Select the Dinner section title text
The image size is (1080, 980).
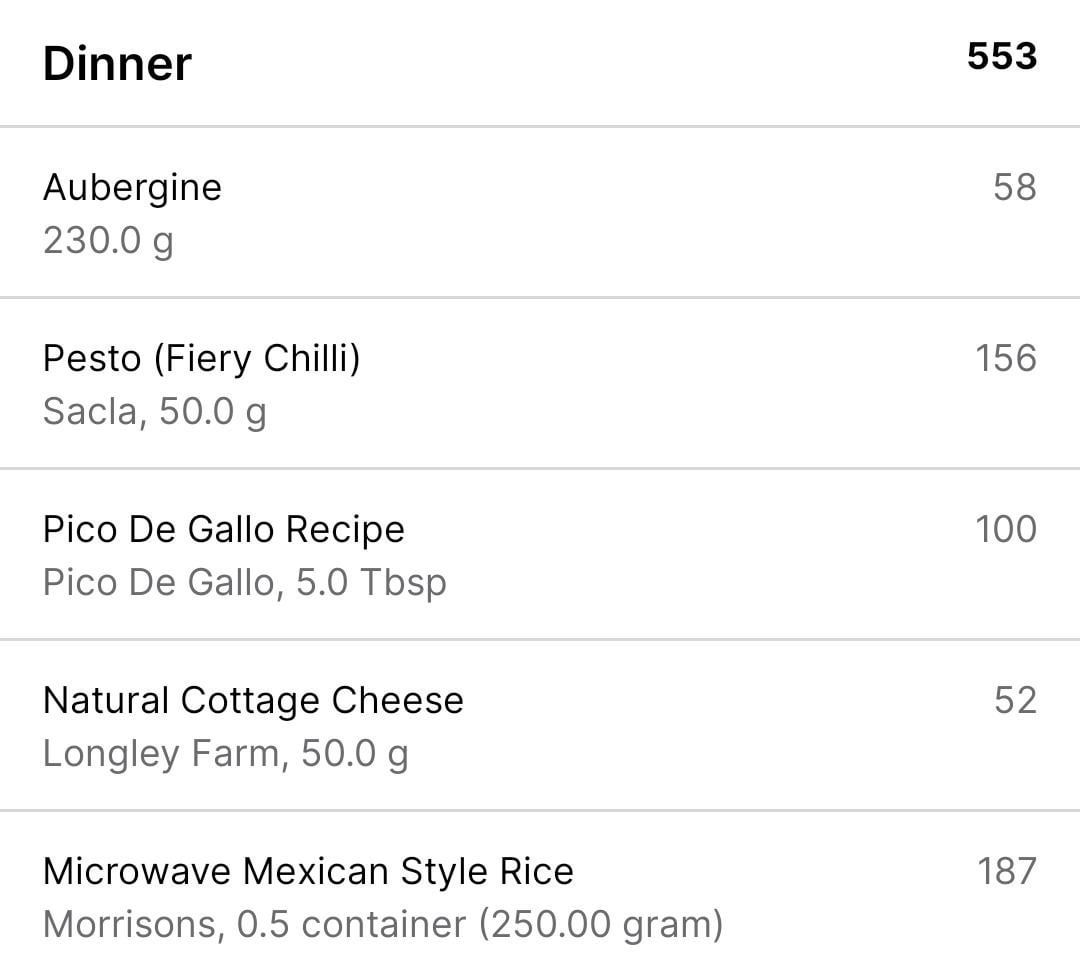click(117, 63)
